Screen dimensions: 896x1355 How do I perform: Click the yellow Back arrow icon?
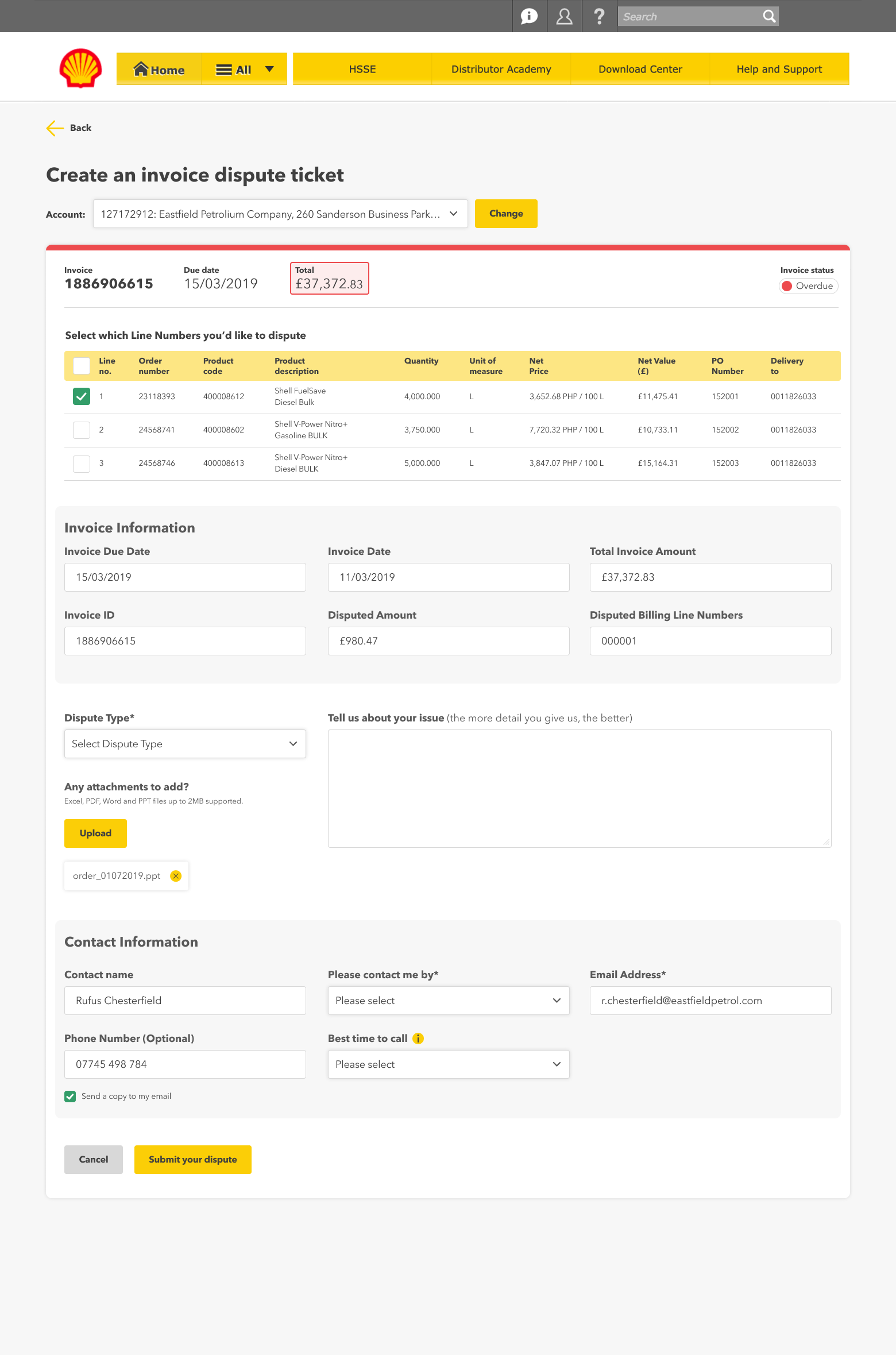click(55, 128)
